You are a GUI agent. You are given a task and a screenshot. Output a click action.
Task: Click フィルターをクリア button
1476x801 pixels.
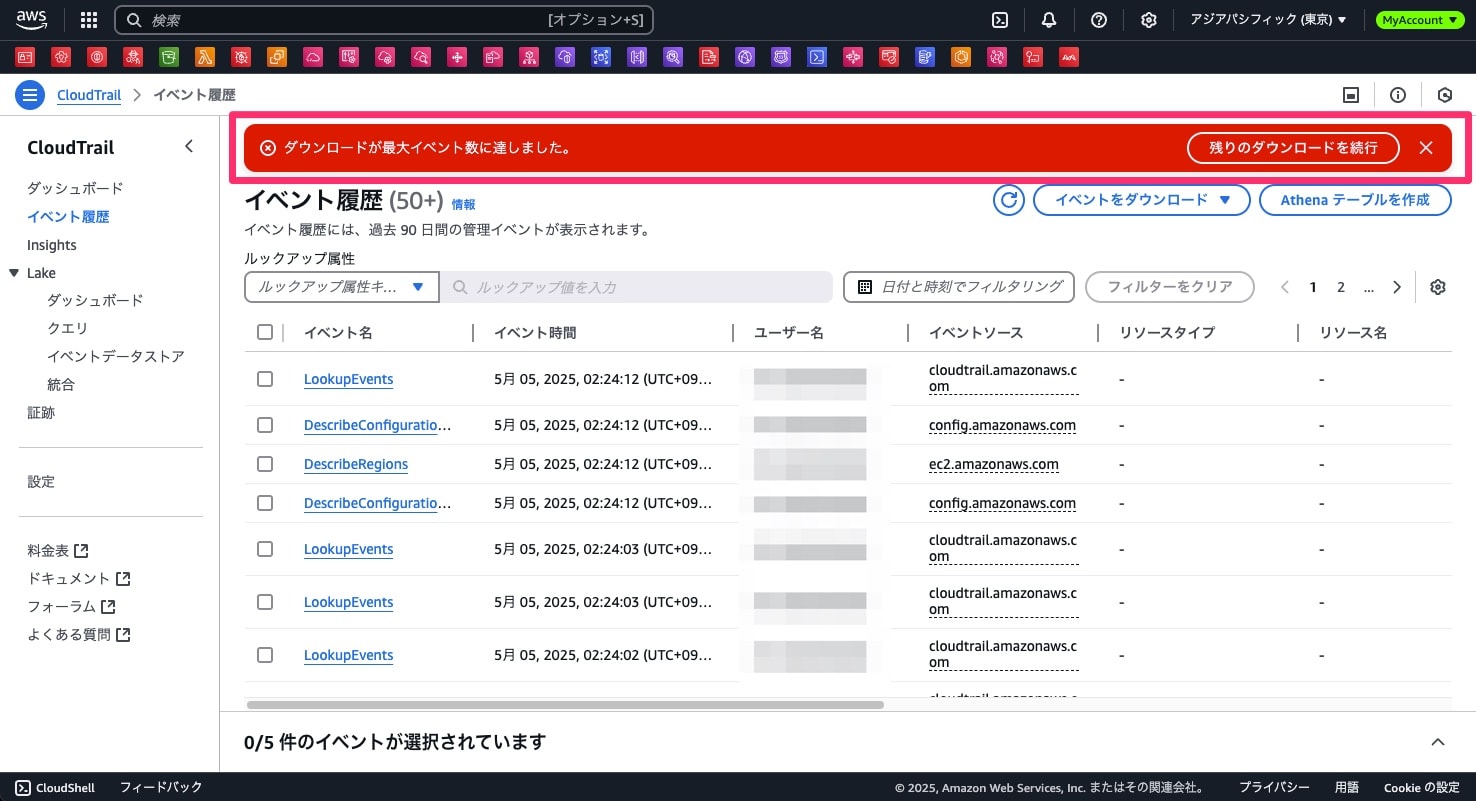(1169, 287)
